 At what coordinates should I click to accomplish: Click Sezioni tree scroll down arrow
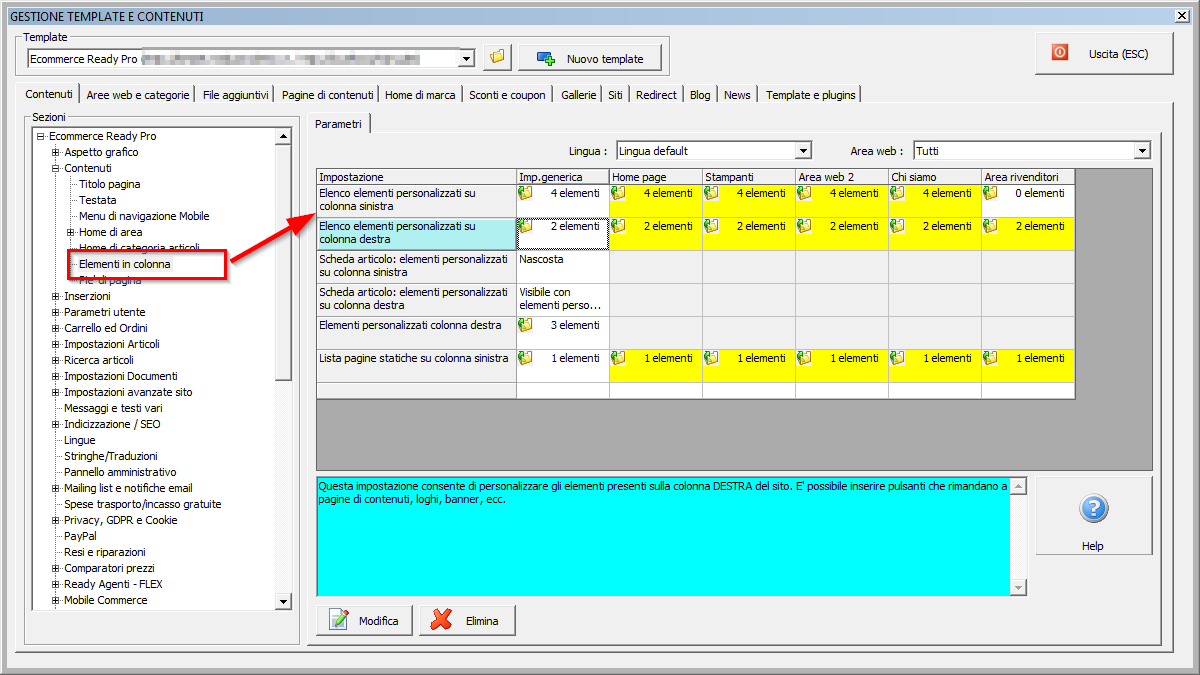[x=284, y=601]
